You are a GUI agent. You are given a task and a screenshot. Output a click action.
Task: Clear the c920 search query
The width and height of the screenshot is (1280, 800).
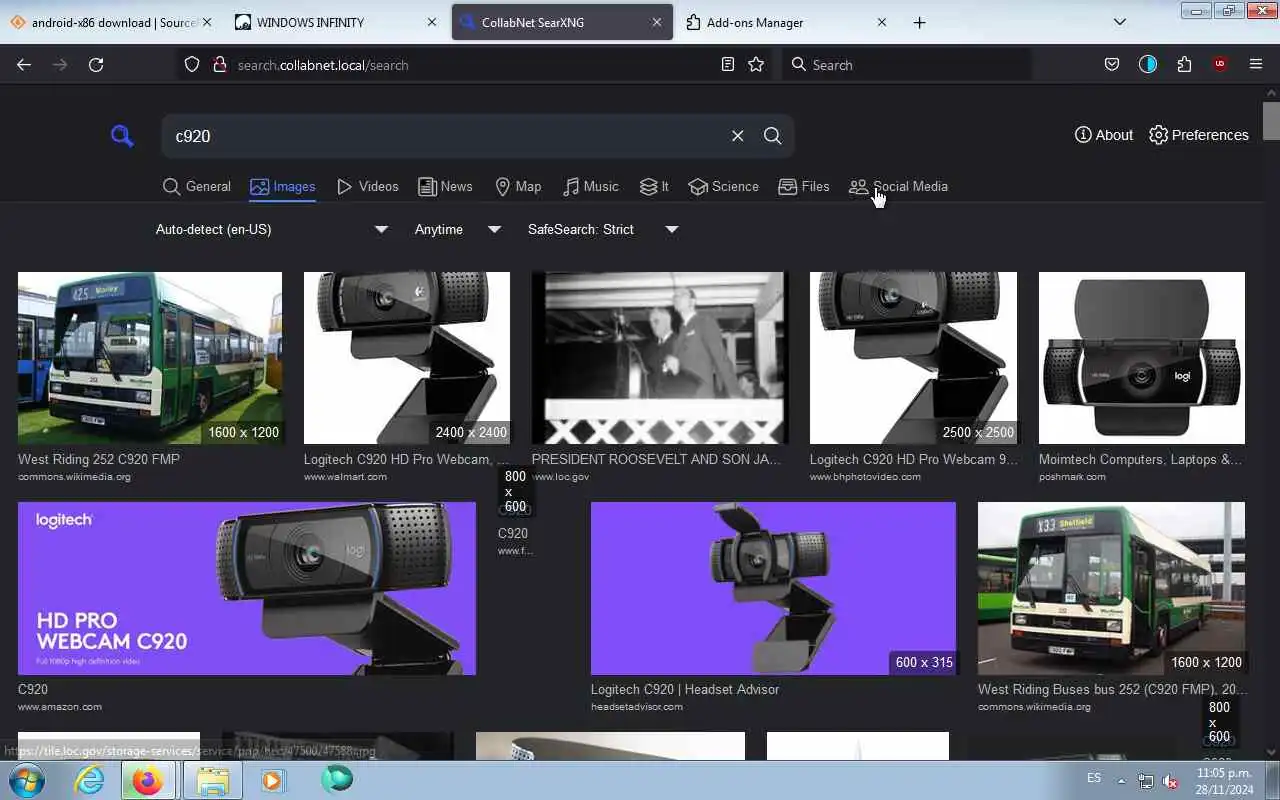[x=737, y=136]
